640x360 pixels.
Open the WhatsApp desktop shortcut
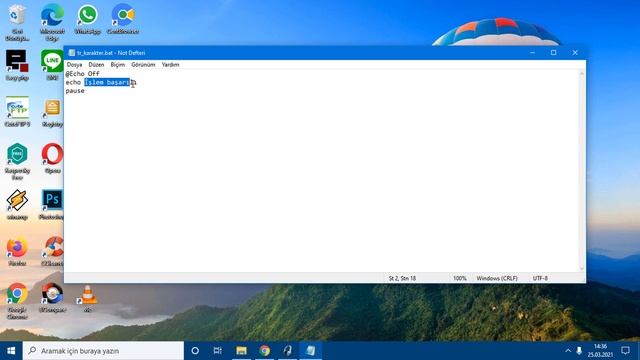87,19
